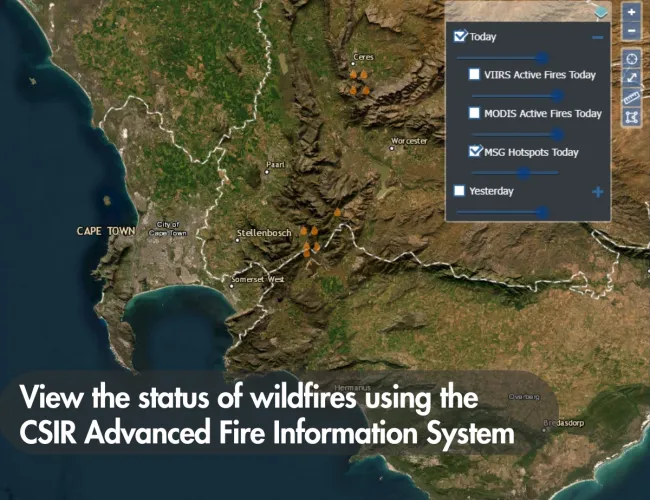This screenshot has height=500, width=650.
Task: Click the Paarl town label
Action: coord(275,165)
